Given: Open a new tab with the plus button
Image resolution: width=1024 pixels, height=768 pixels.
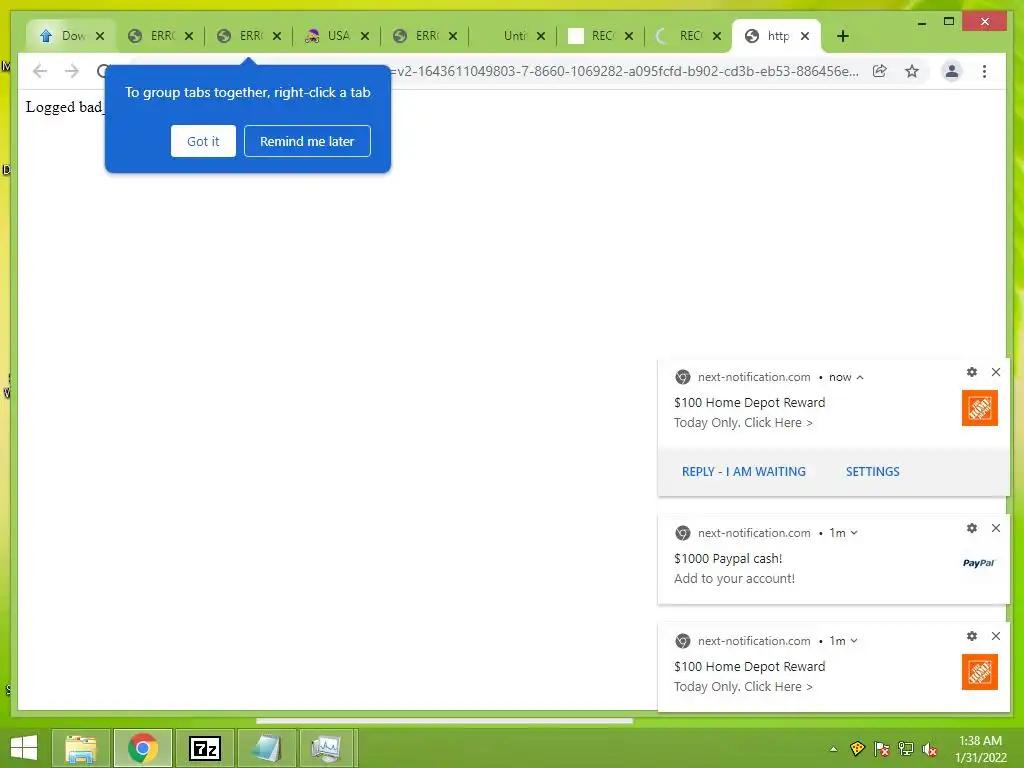Looking at the screenshot, I should click(x=842, y=36).
